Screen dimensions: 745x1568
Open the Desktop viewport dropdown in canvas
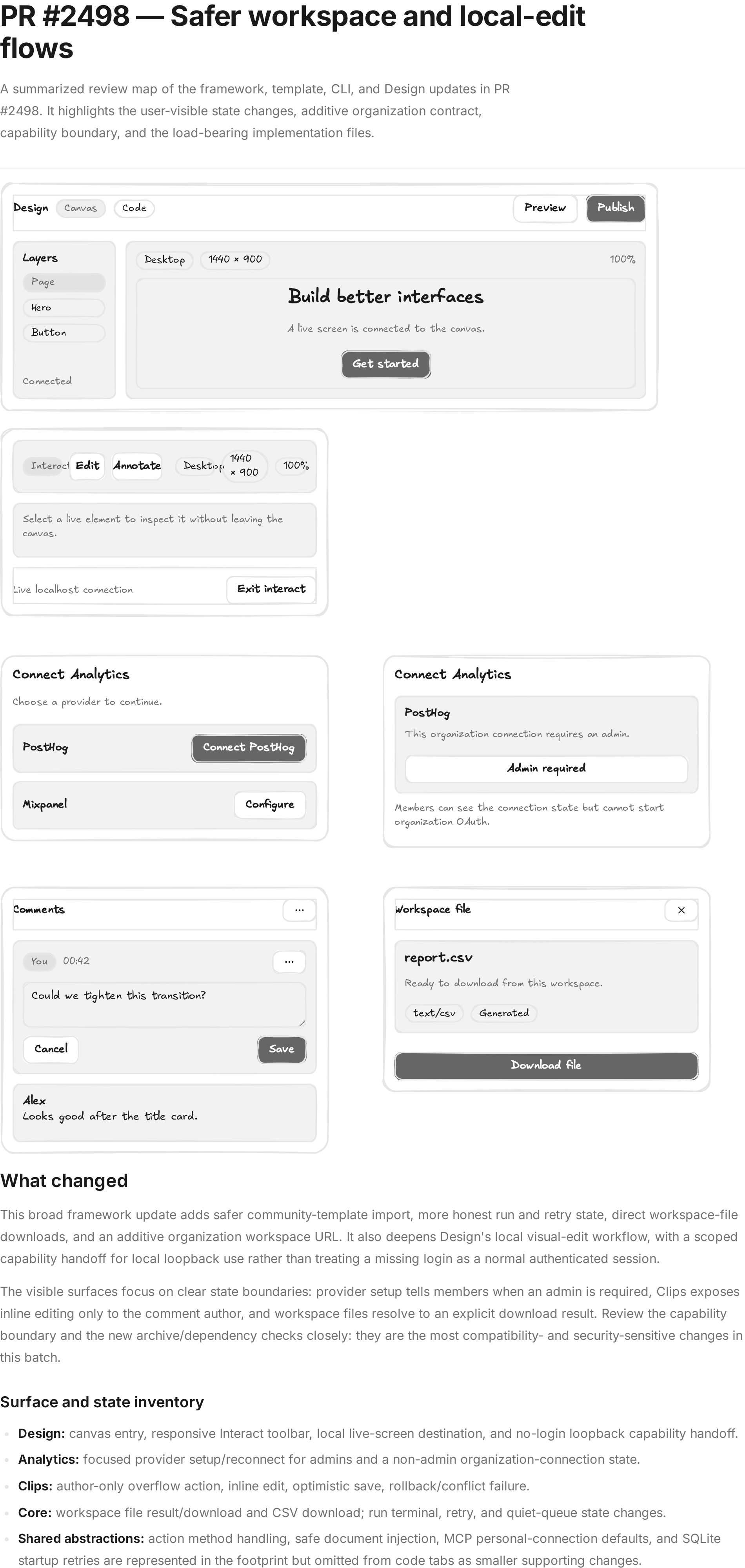pos(164,260)
